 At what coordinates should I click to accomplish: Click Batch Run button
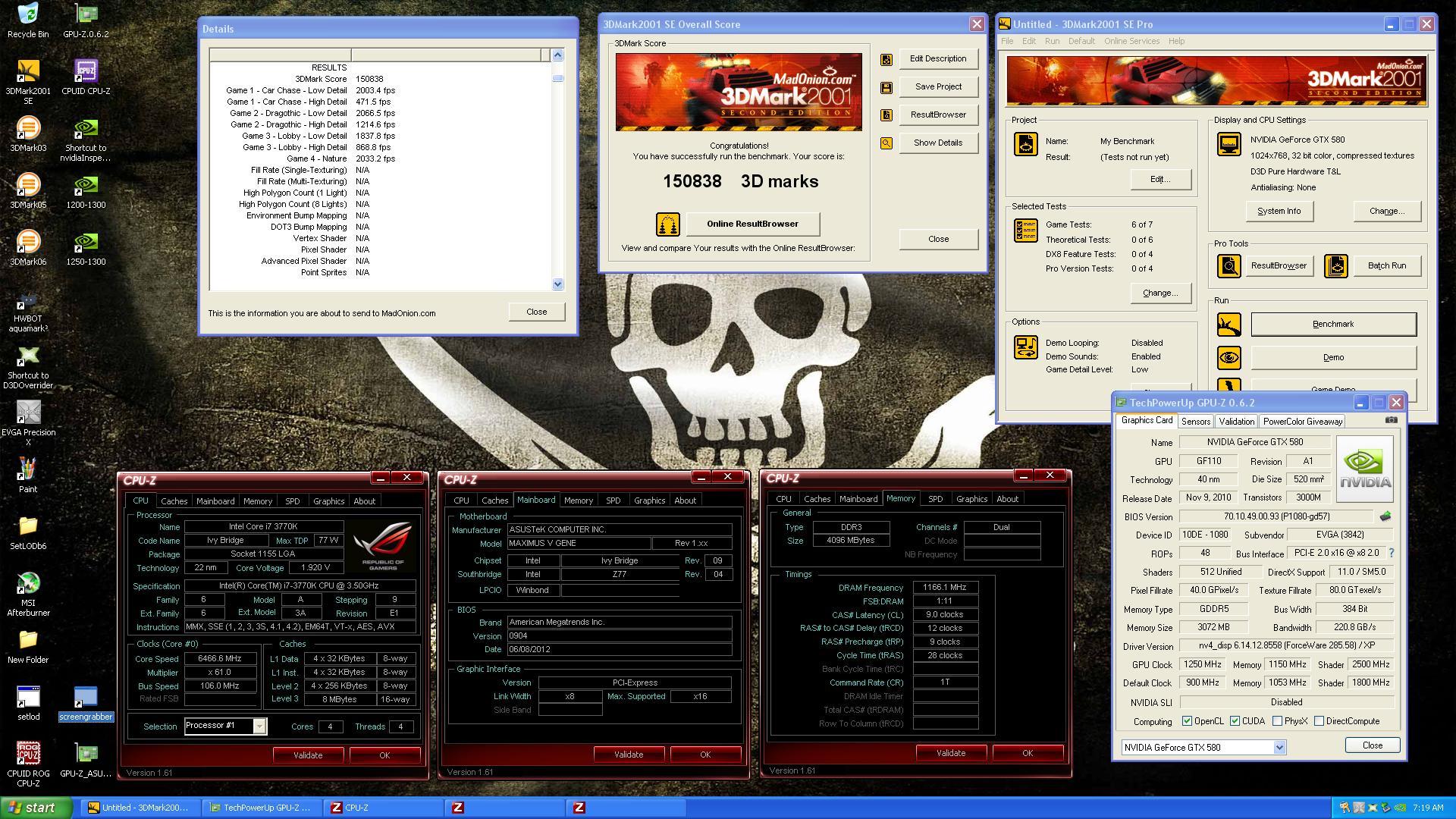coord(1386,265)
